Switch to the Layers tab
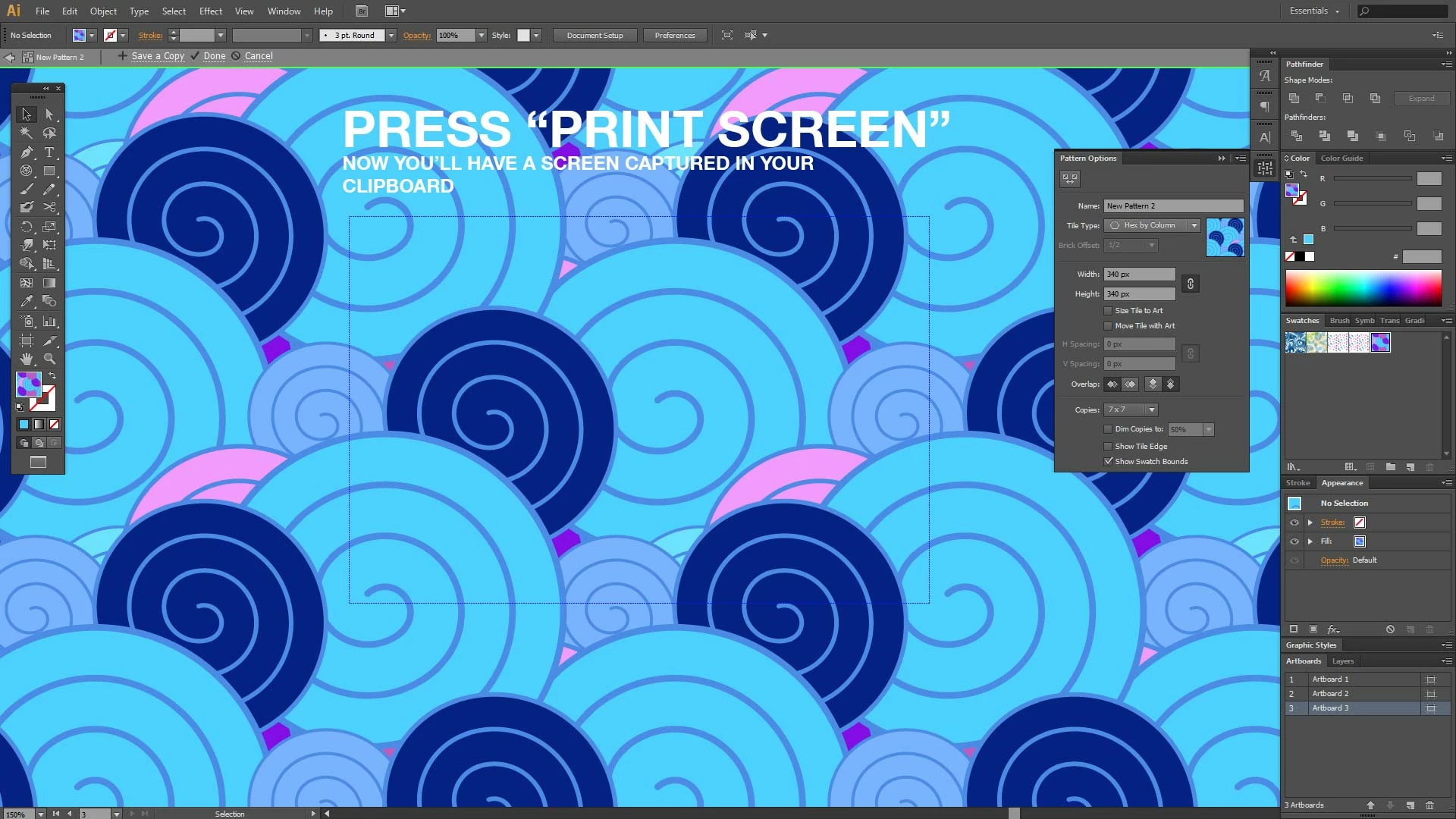The width and height of the screenshot is (1456, 819). click(x=1342, y=661)
